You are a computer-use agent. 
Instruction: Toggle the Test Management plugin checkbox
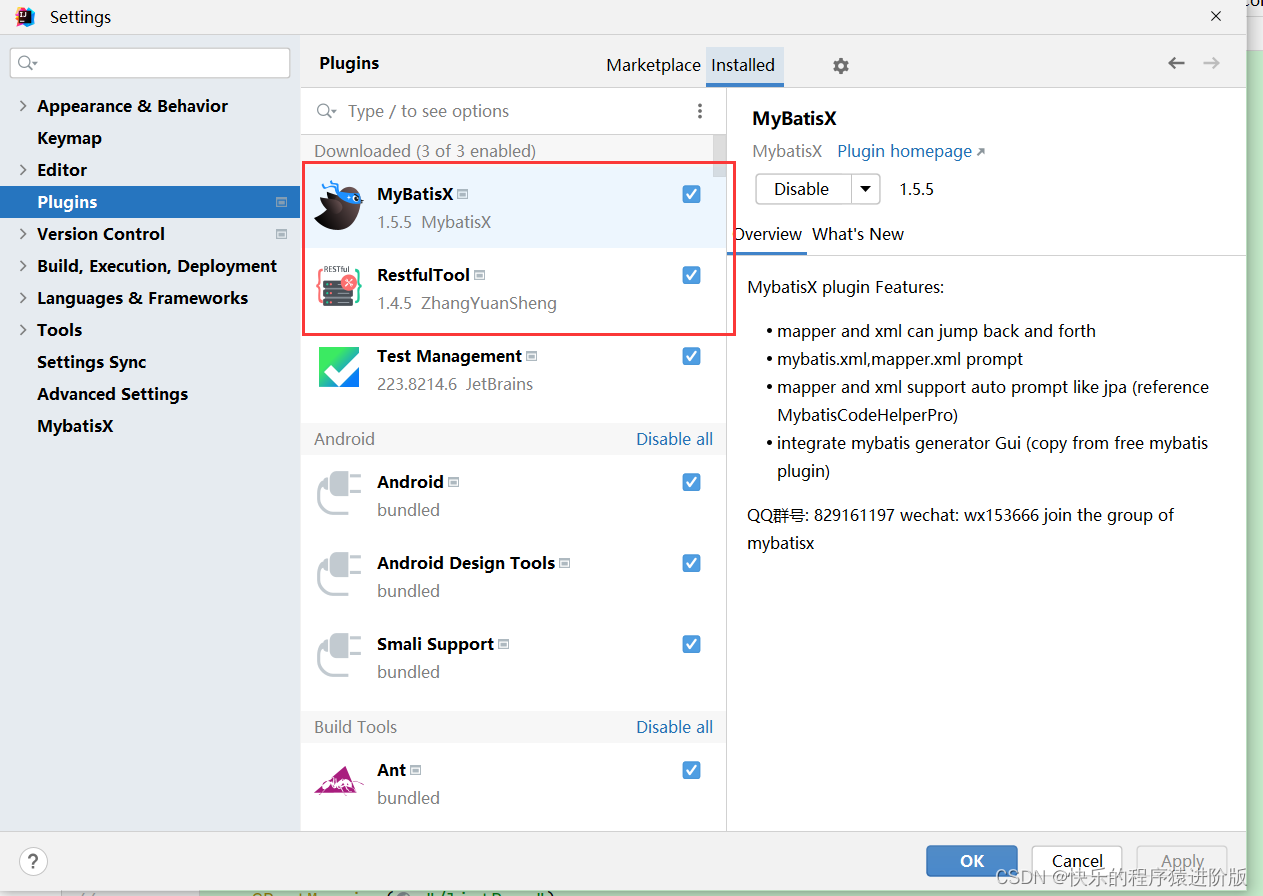click(691, 356)
